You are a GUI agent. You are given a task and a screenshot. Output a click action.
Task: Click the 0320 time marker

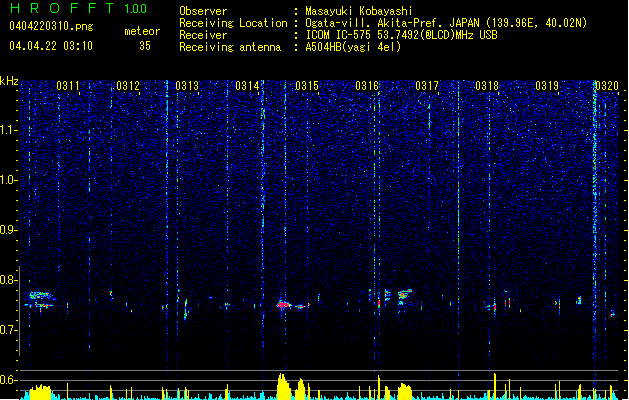[x=607, y=86]
